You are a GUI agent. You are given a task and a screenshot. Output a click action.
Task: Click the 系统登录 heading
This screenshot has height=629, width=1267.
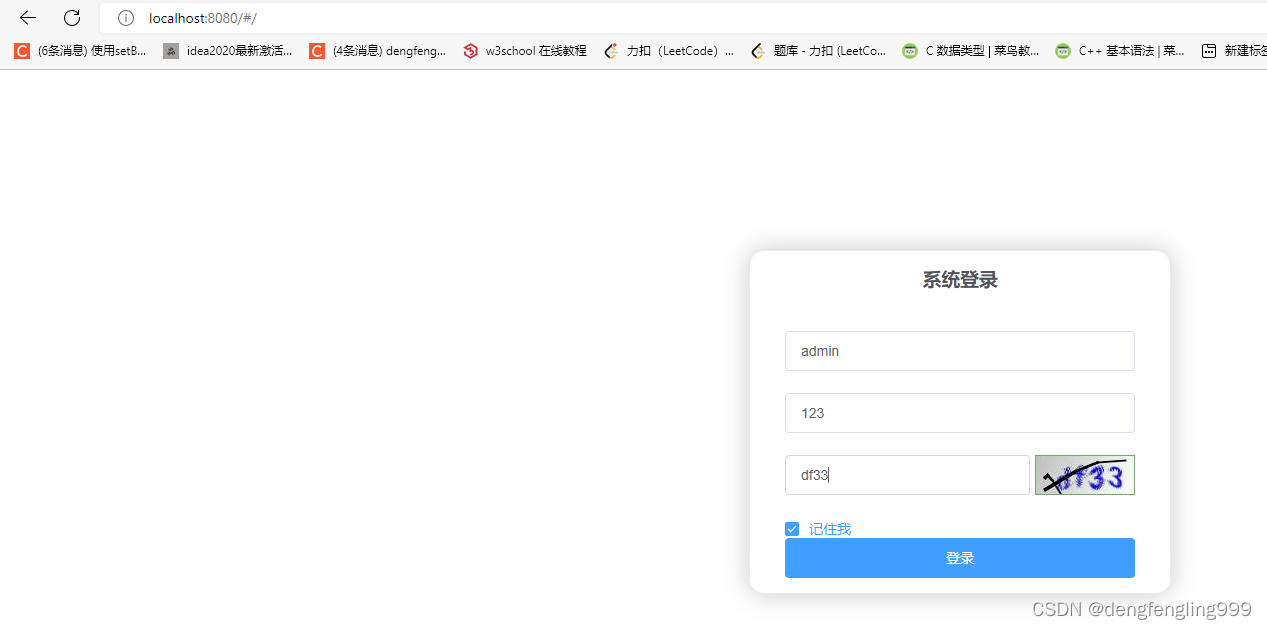[x=960, y=280]
